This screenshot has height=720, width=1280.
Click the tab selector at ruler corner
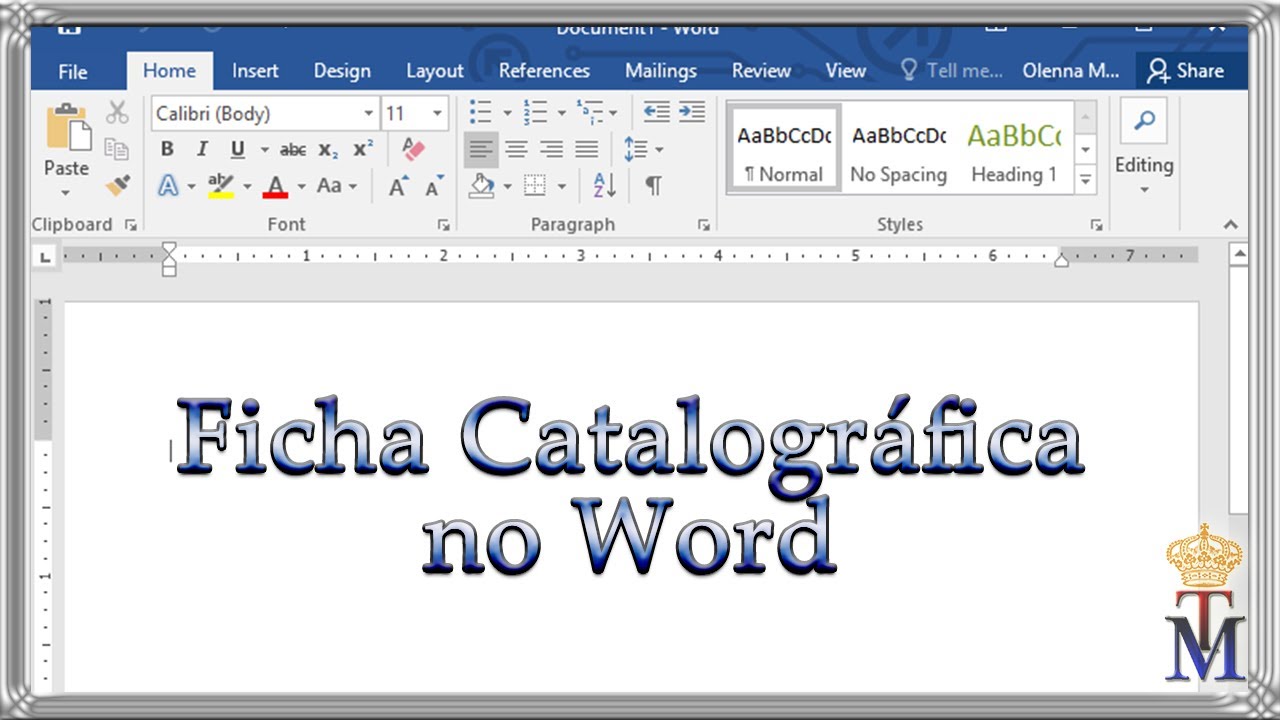pos(44,257)
